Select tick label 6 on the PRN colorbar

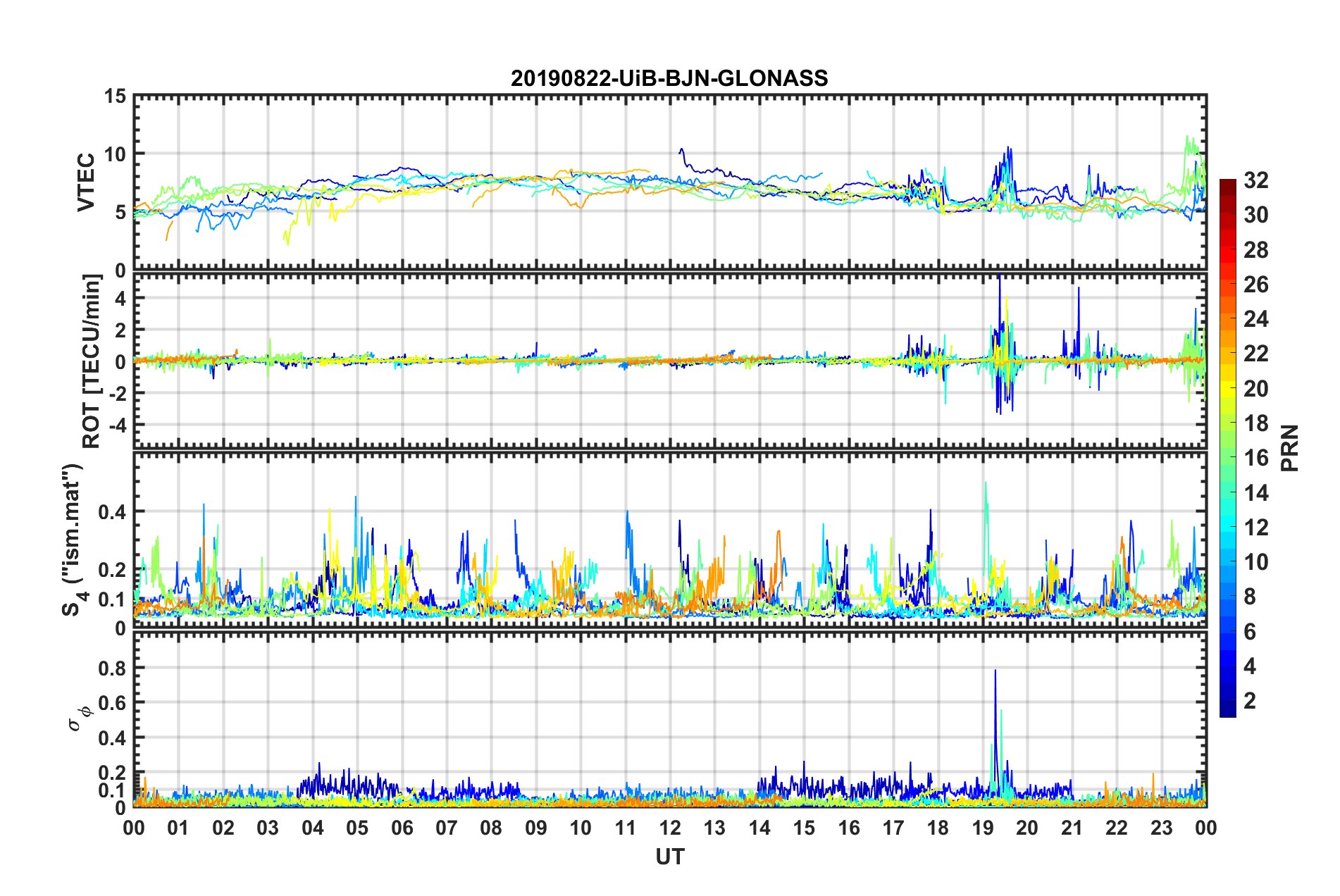coord(1250,632)
